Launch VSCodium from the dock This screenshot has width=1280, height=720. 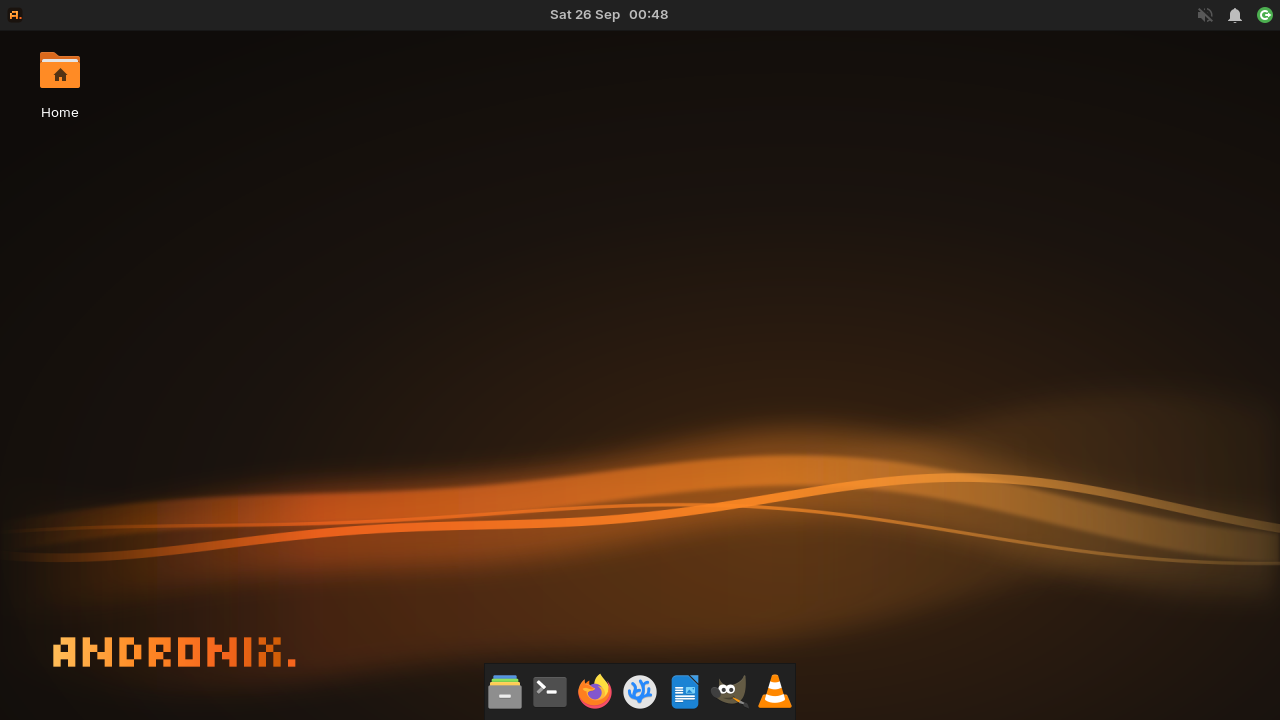pyautogui.click(x=640, y=692)
